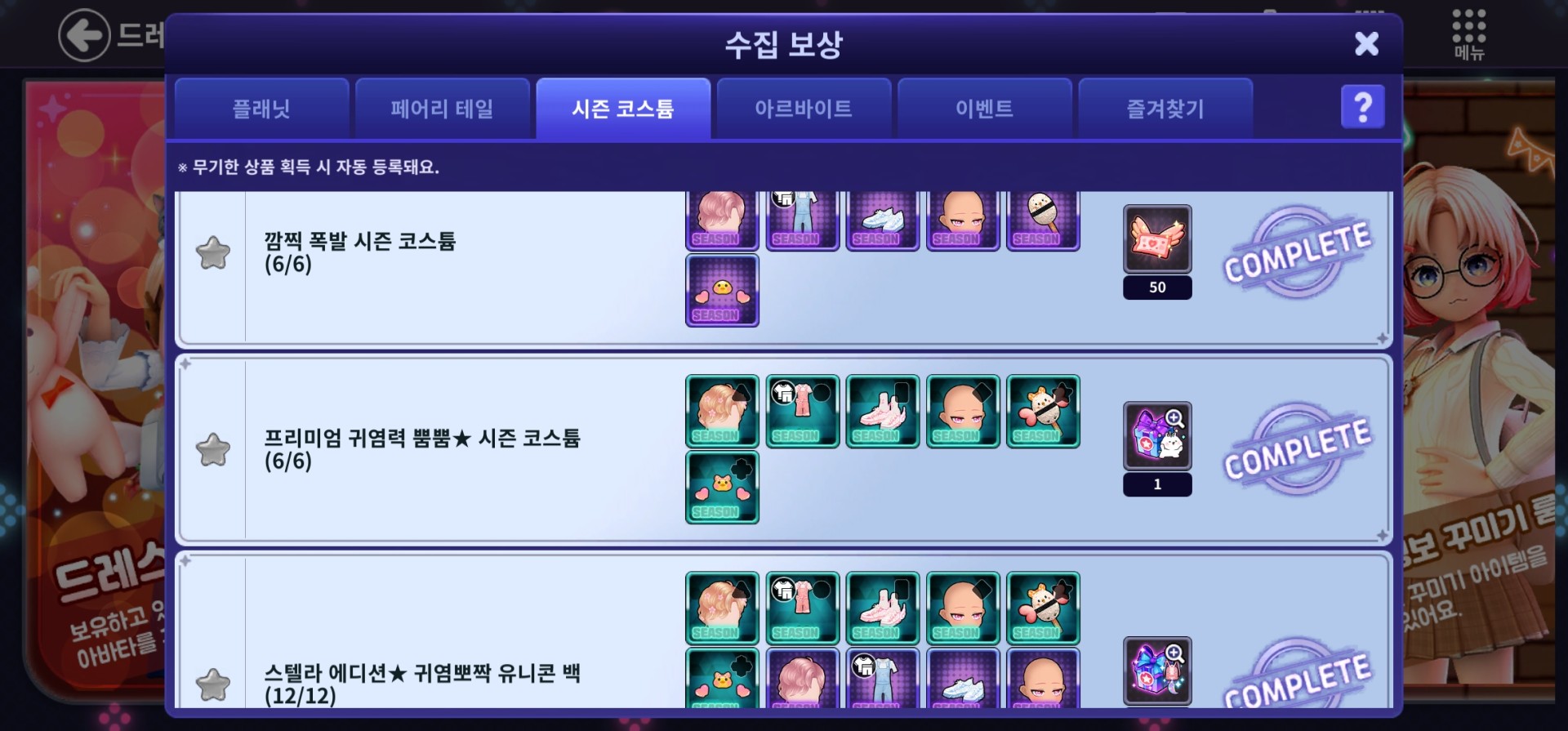Open the 이벤트 tab
This screenshot has height=731, width=1568.
click(x=984, y=109)
